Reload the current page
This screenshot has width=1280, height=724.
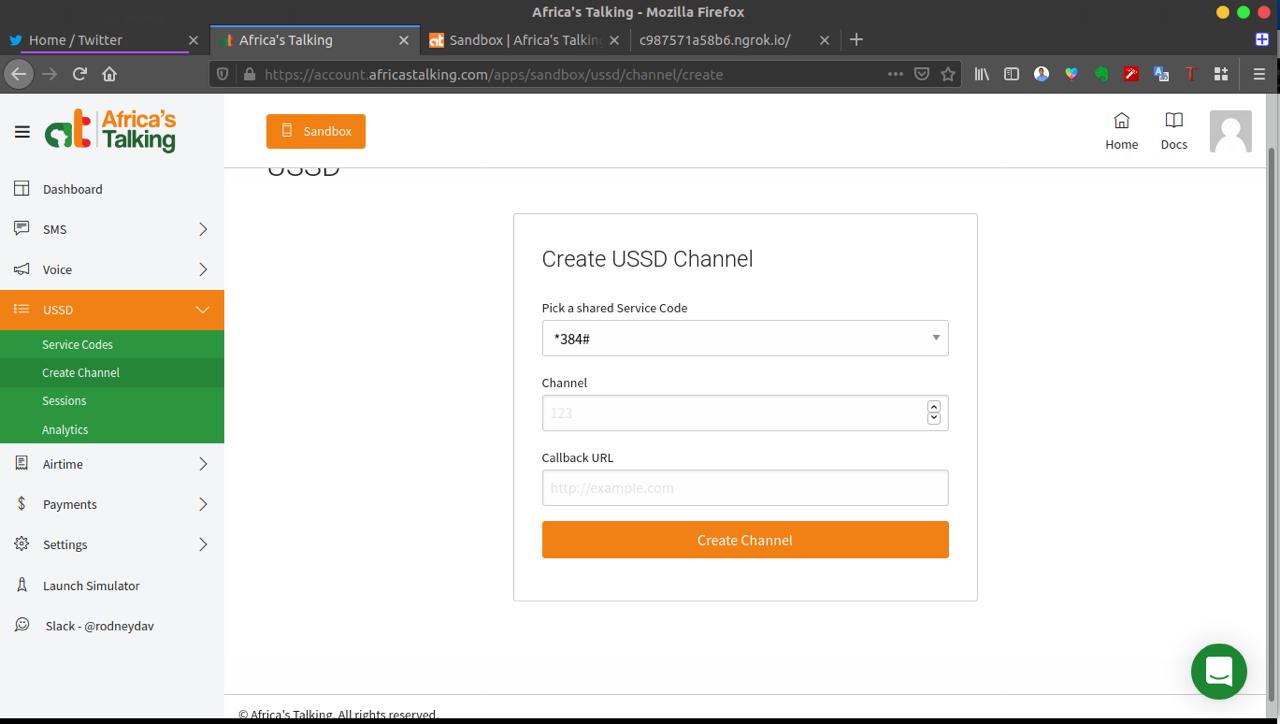coord(80,74)
